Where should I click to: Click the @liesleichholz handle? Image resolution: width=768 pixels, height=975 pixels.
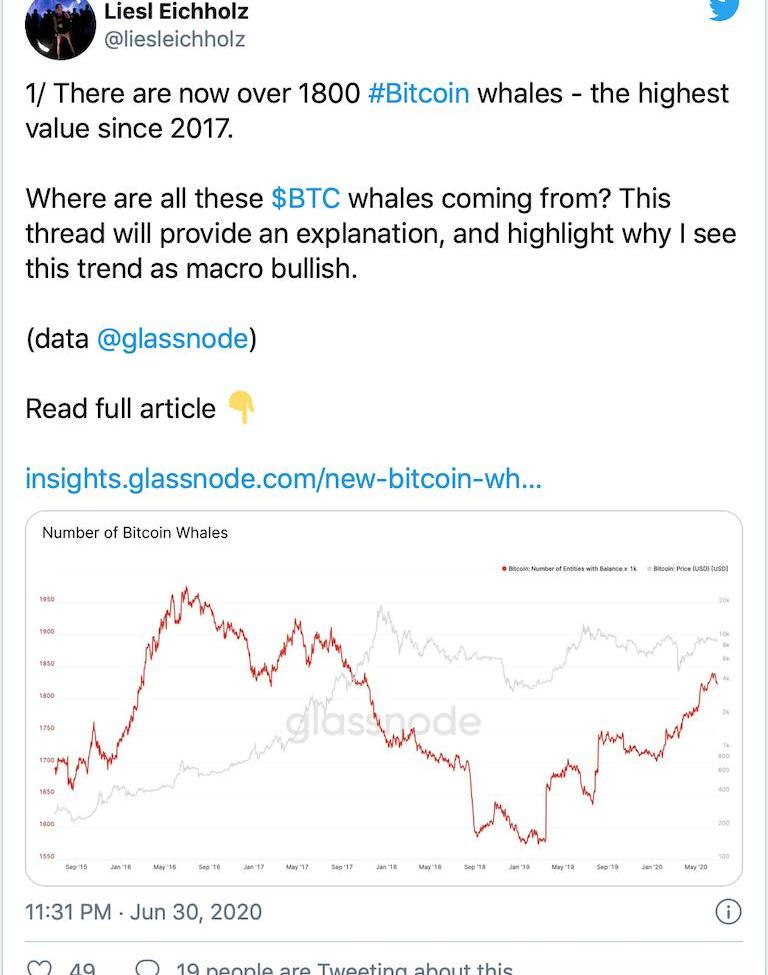[174, 39]
